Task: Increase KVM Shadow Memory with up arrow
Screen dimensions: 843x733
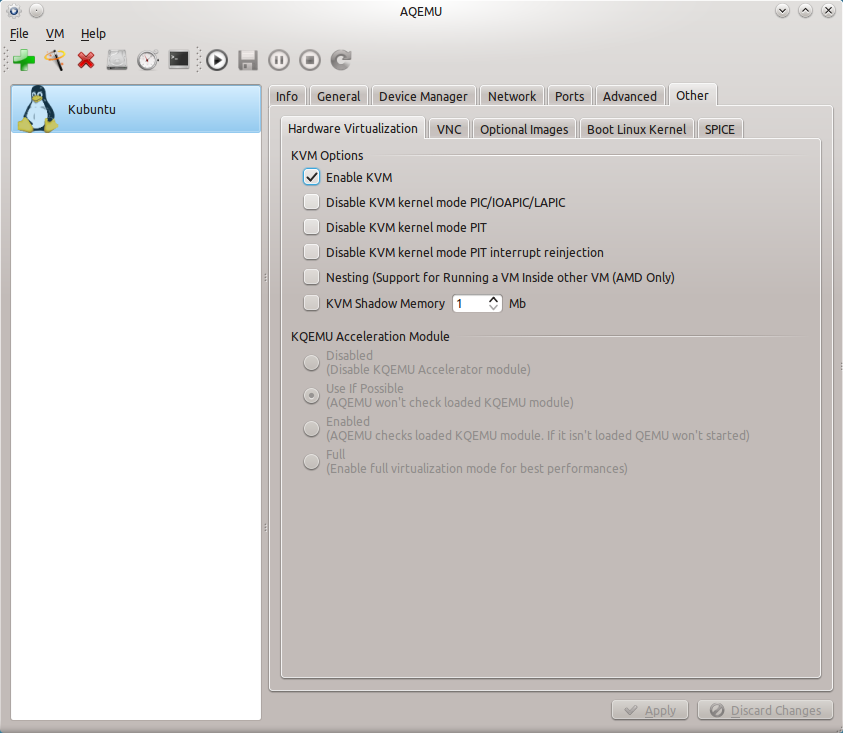Action: (494, 299)
